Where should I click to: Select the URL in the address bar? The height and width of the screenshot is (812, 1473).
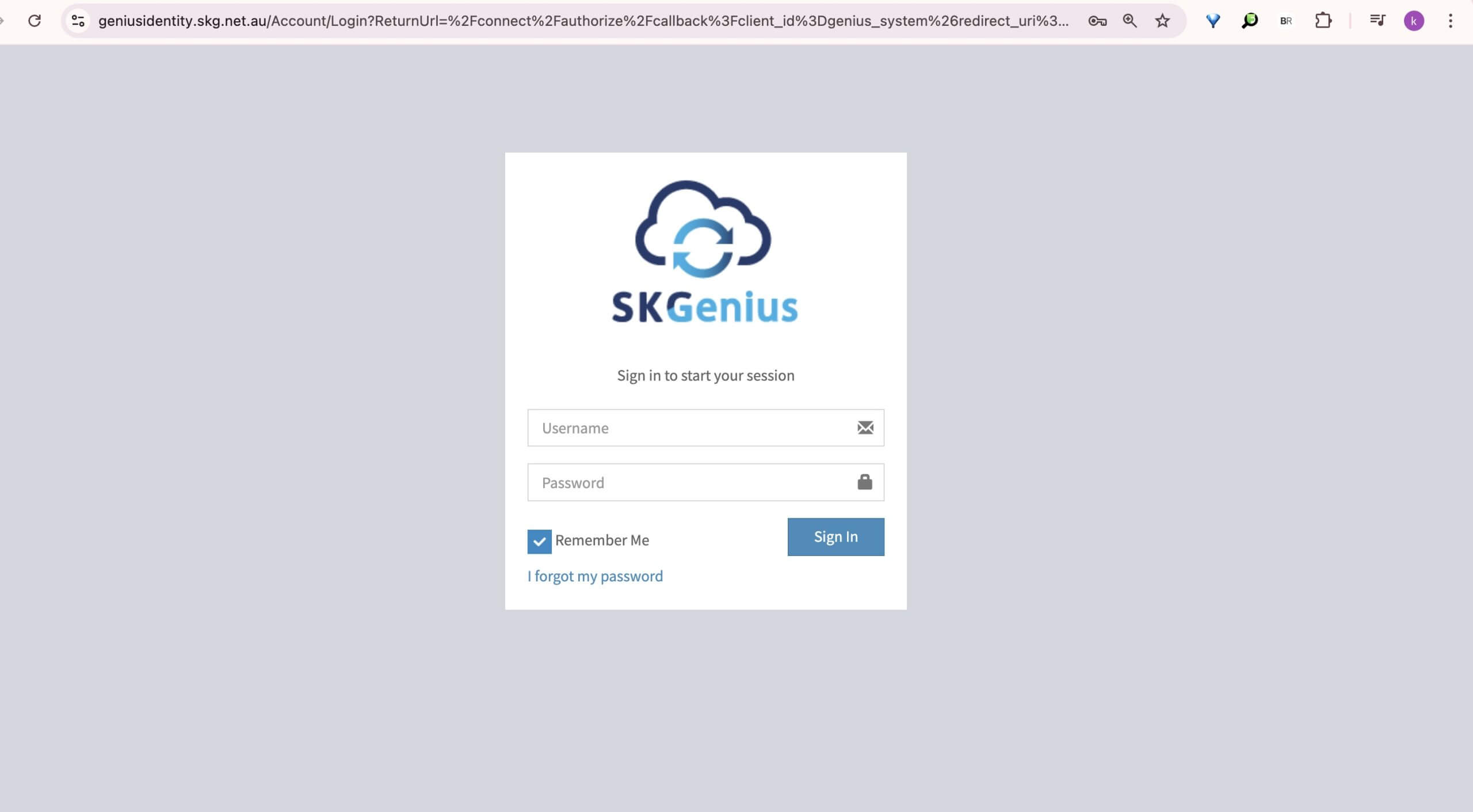583,21
